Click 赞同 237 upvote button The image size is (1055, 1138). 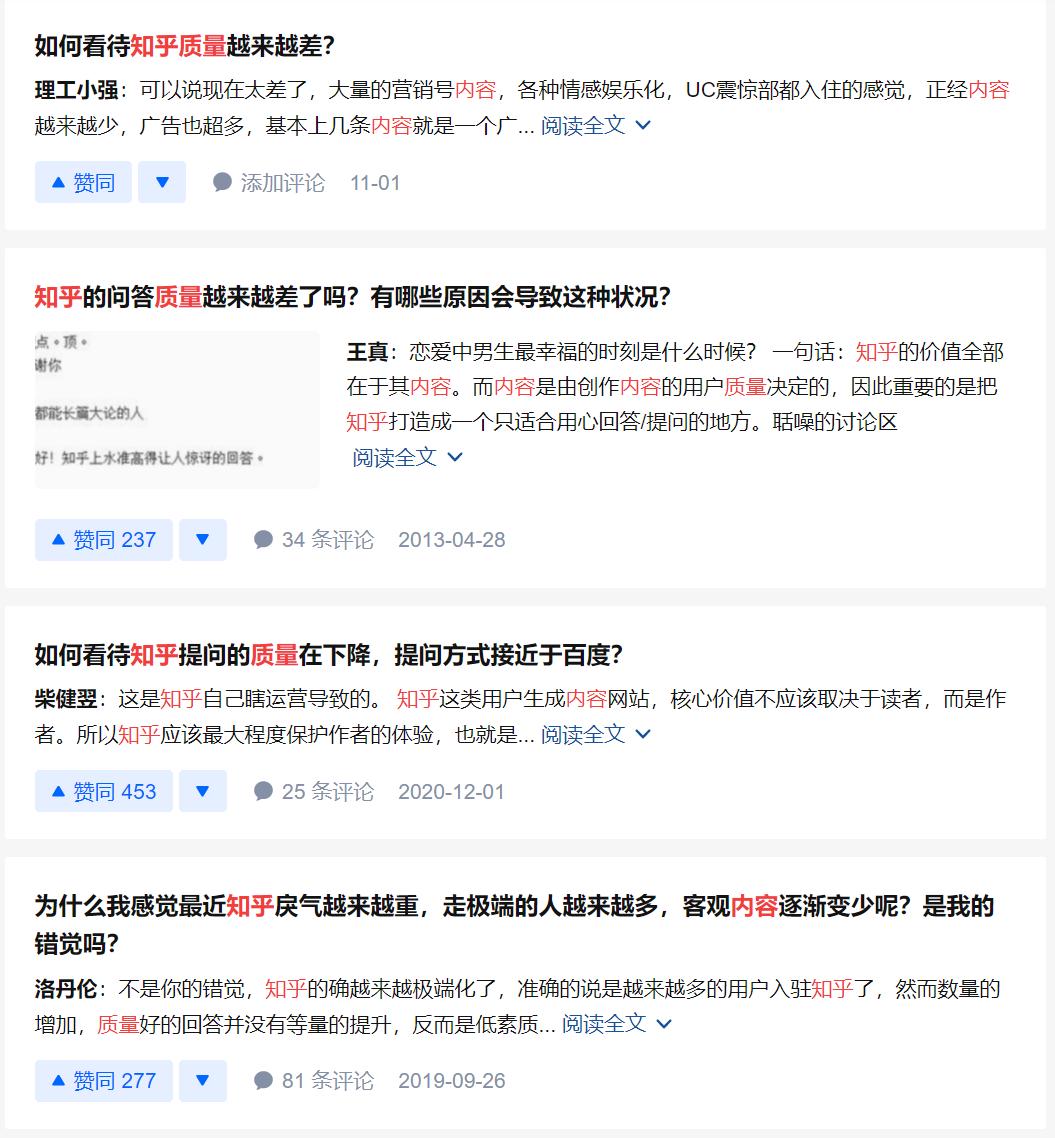[104, 540]
